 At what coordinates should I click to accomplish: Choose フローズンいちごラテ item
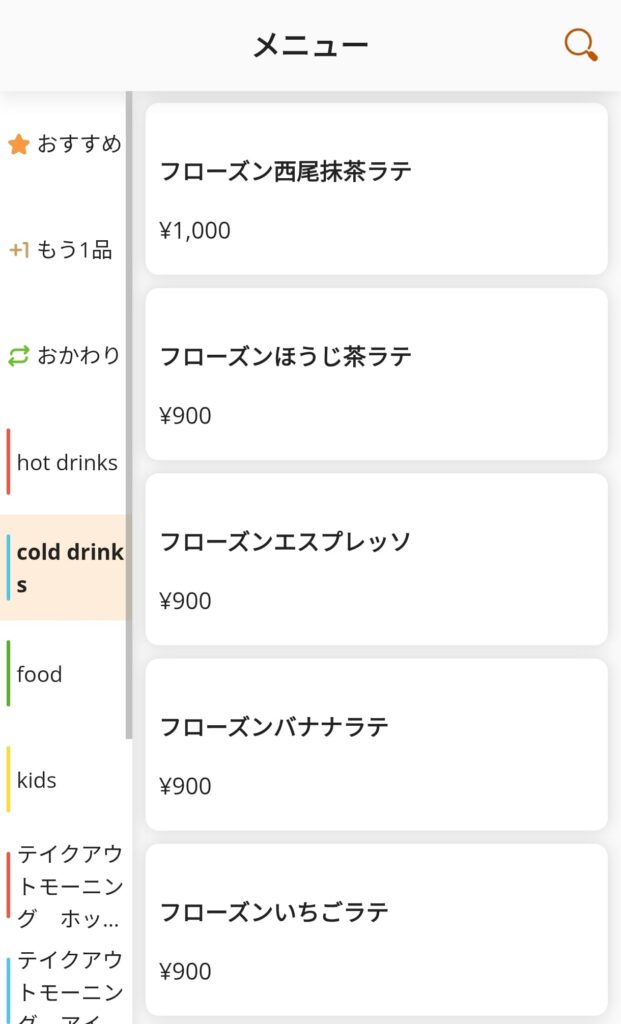tap(376, 929)
